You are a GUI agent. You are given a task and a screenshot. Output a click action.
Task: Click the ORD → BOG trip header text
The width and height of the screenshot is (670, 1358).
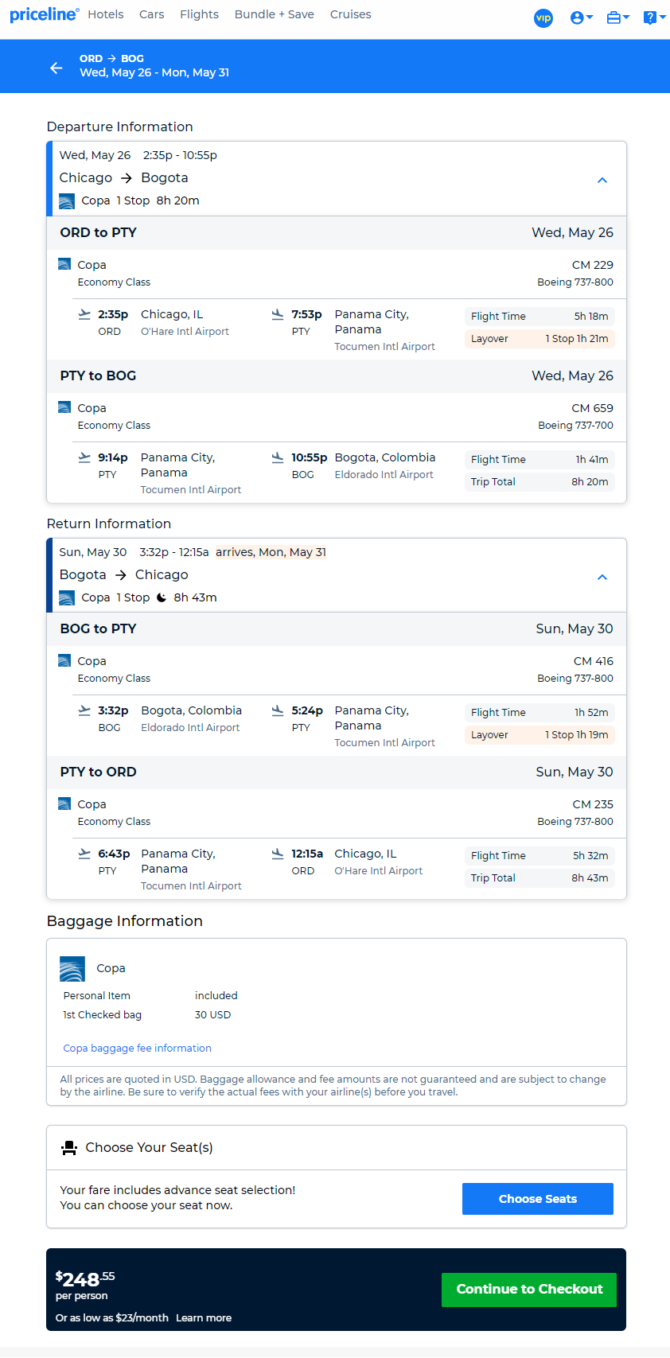pyautogui.click(x=112, y=59)
